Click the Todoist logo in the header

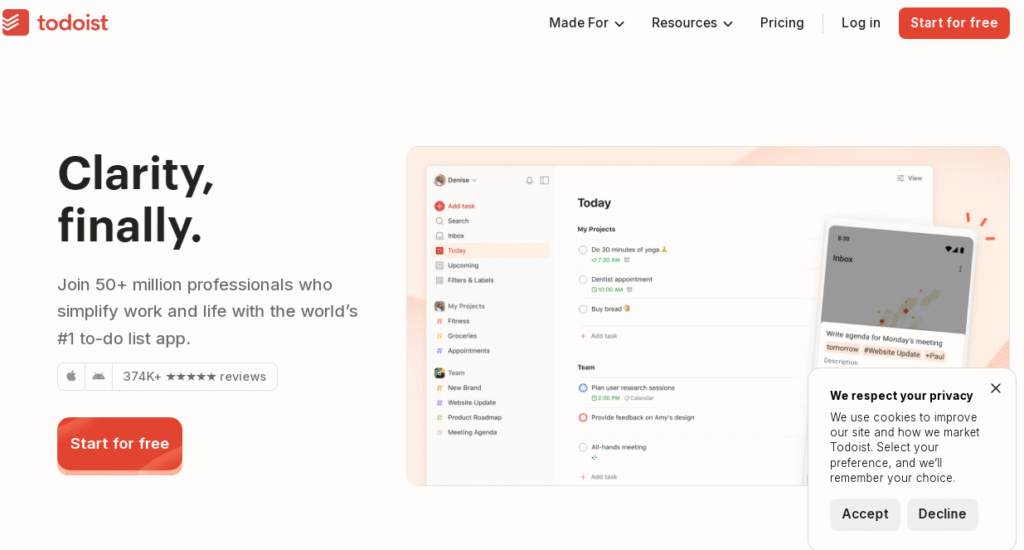point(55,23)
